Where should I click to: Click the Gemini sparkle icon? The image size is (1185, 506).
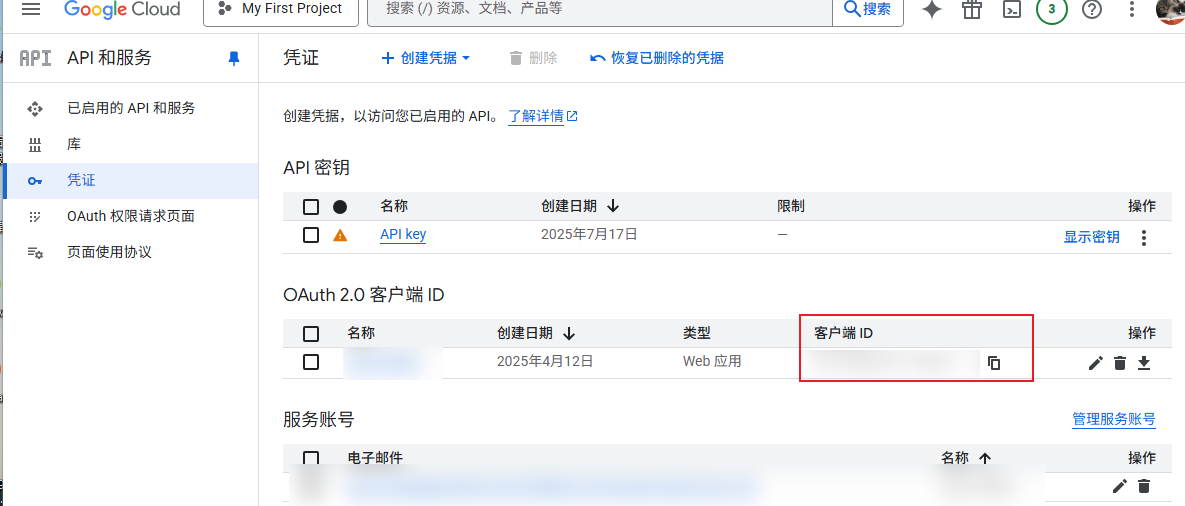coord(932,10)
